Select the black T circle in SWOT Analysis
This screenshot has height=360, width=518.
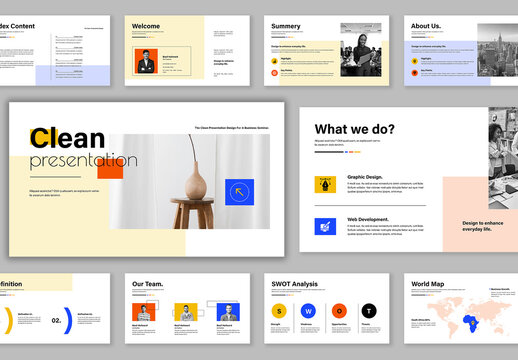tap(369, 311)
